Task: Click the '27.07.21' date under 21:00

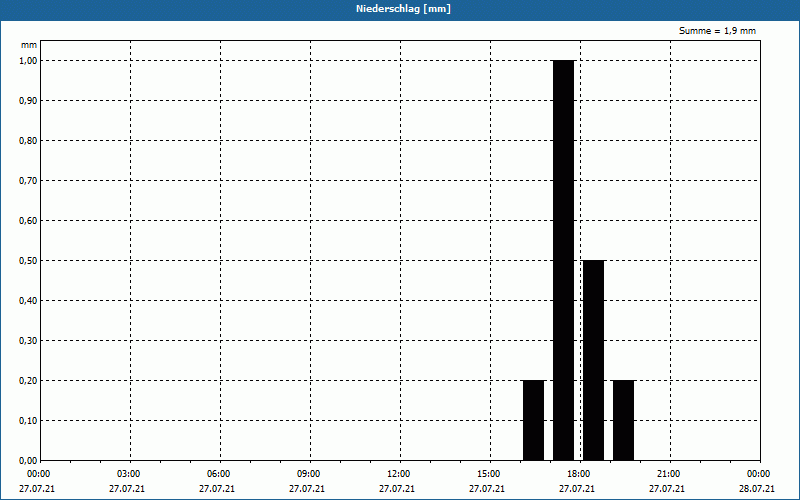Action: point(667,489)
